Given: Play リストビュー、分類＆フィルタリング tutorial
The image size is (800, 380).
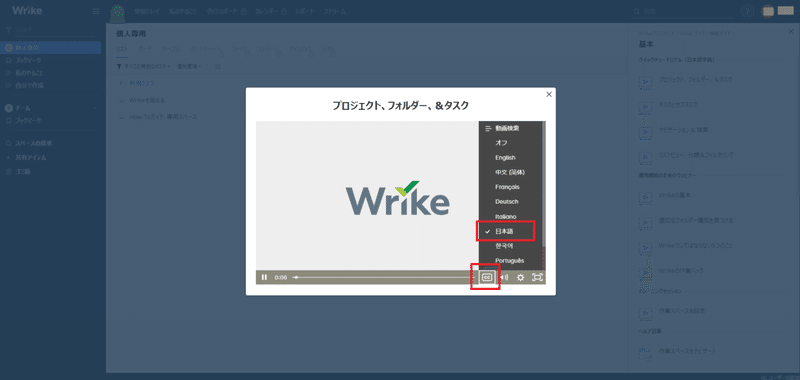Looking at the screenshot, I should pos(696,155).
